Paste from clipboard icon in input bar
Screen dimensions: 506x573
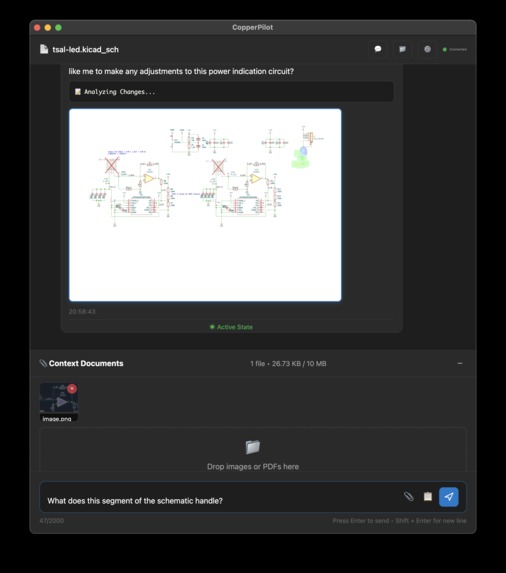[x=427, y=496]
